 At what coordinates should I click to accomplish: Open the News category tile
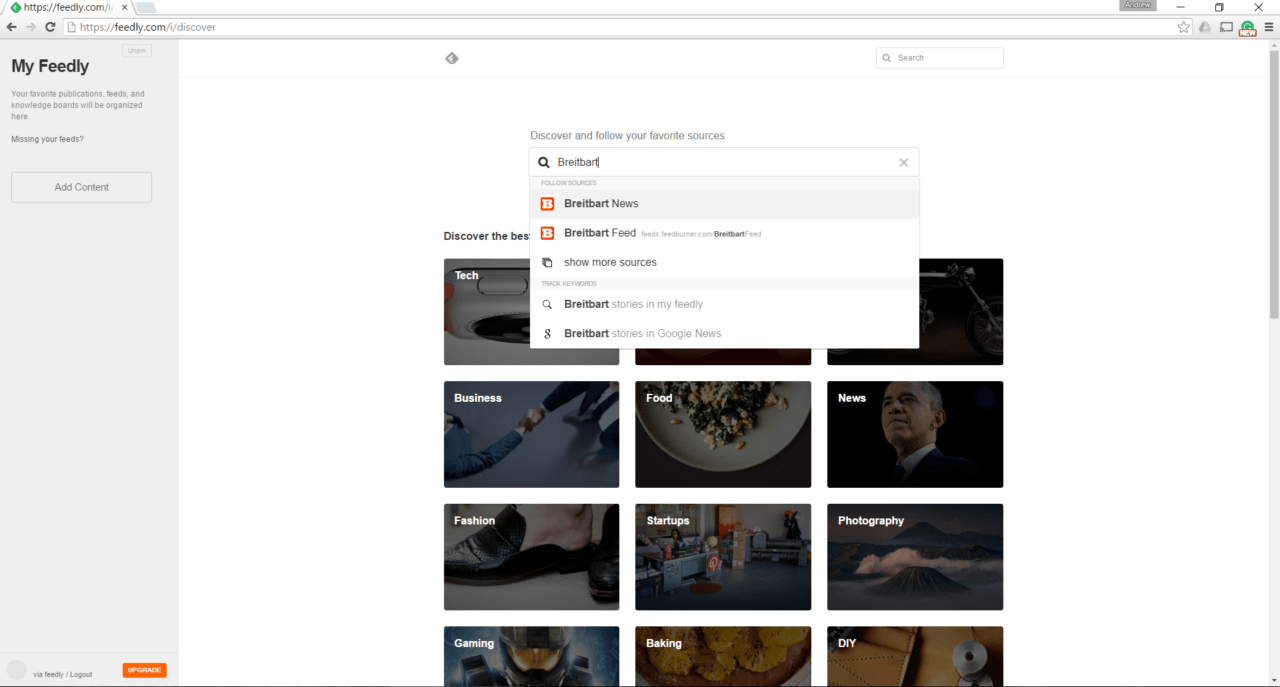pos(915,434)
